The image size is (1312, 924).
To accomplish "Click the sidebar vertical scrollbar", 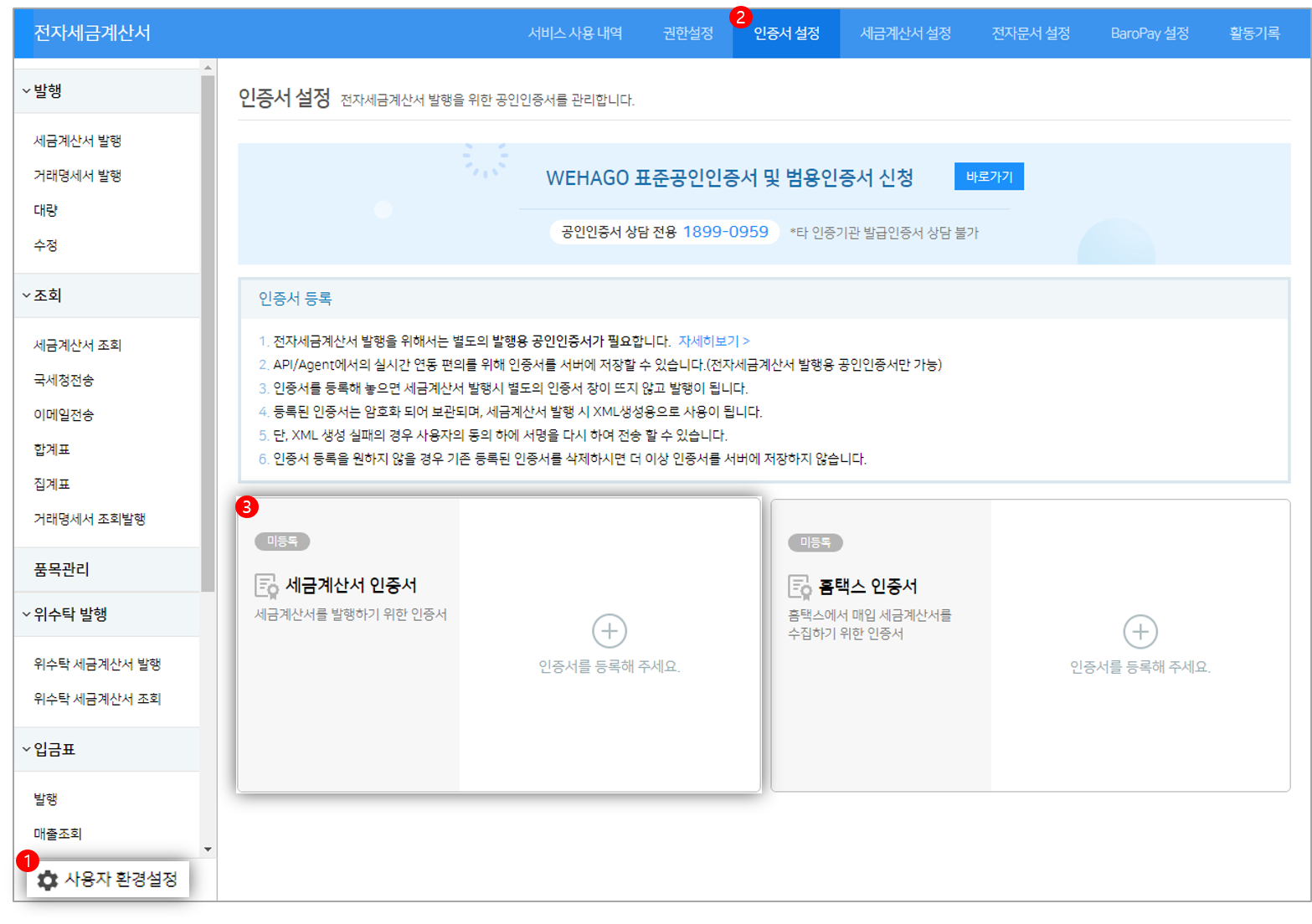I will [208, 335].
